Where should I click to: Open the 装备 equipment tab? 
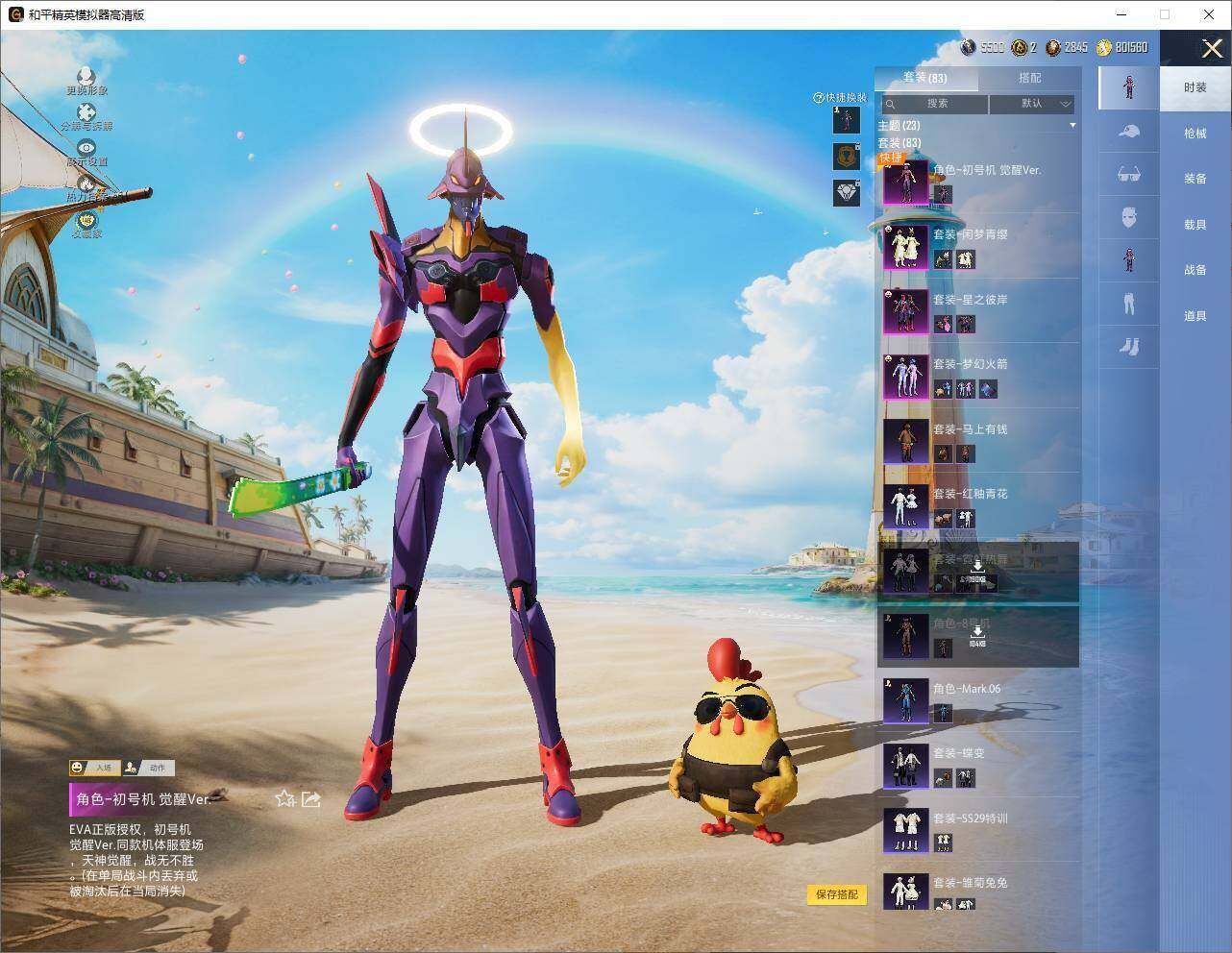coord(1195,179)
